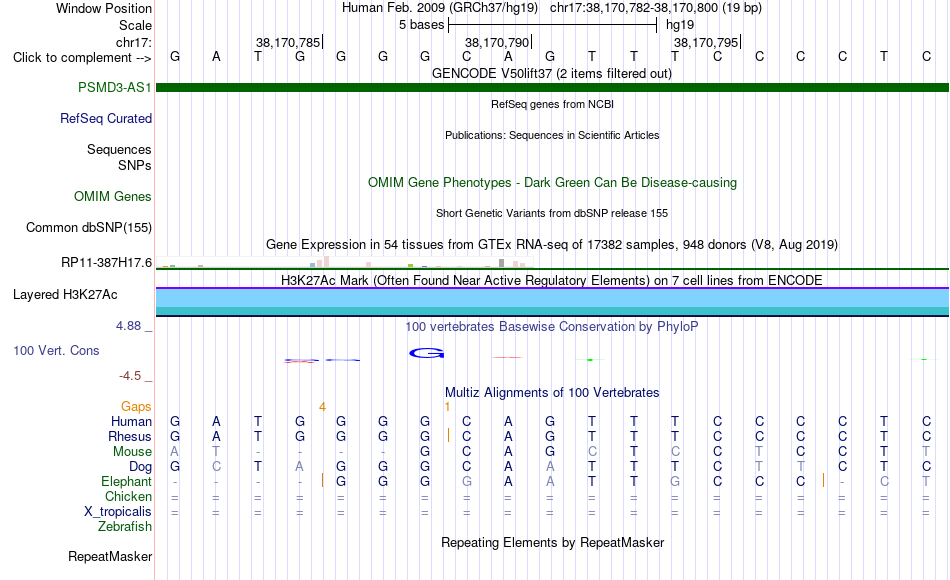This screenshot has width=950, height=580.
Task: Click the dark green PSMD3-AS1 gene bar
Action: pos(552,87)
